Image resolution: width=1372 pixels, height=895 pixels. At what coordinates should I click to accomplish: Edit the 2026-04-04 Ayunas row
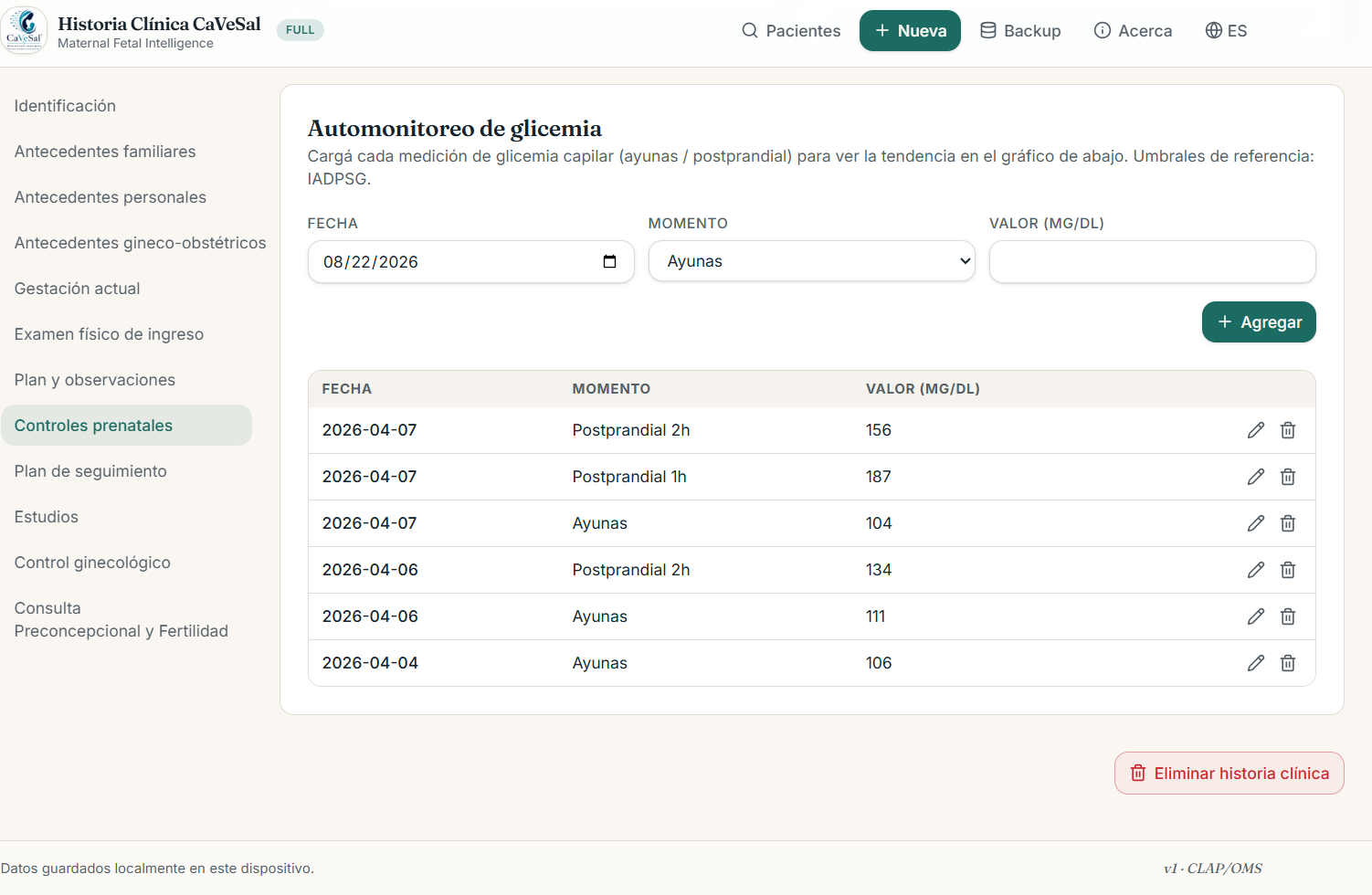(x=1256, y=663)
